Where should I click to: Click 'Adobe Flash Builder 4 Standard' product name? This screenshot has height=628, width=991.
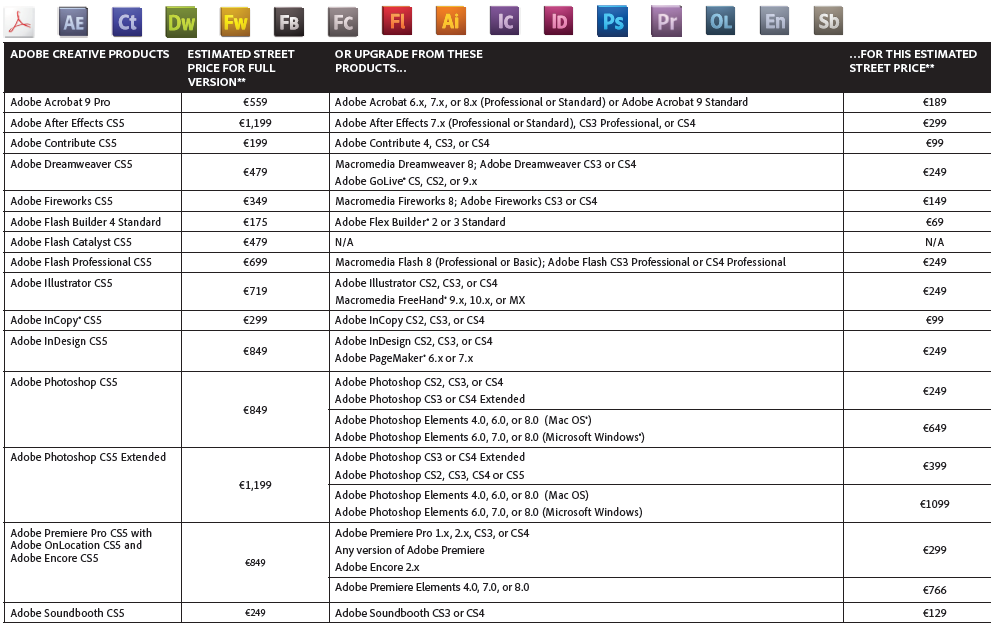pos(85,222)
